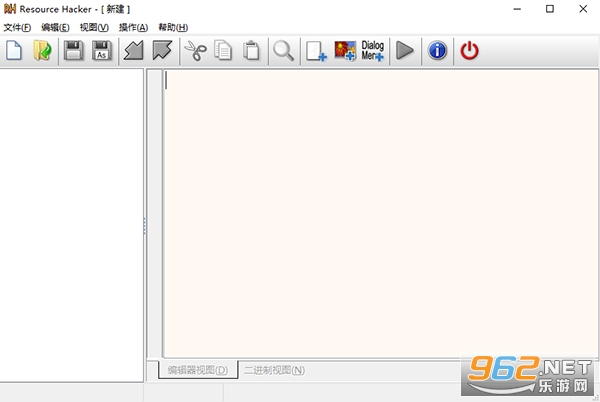Image resolution: width=600 pixels, height=402 pixels.
Task: Click inside the script editor area
Action: tap(381, 213)
